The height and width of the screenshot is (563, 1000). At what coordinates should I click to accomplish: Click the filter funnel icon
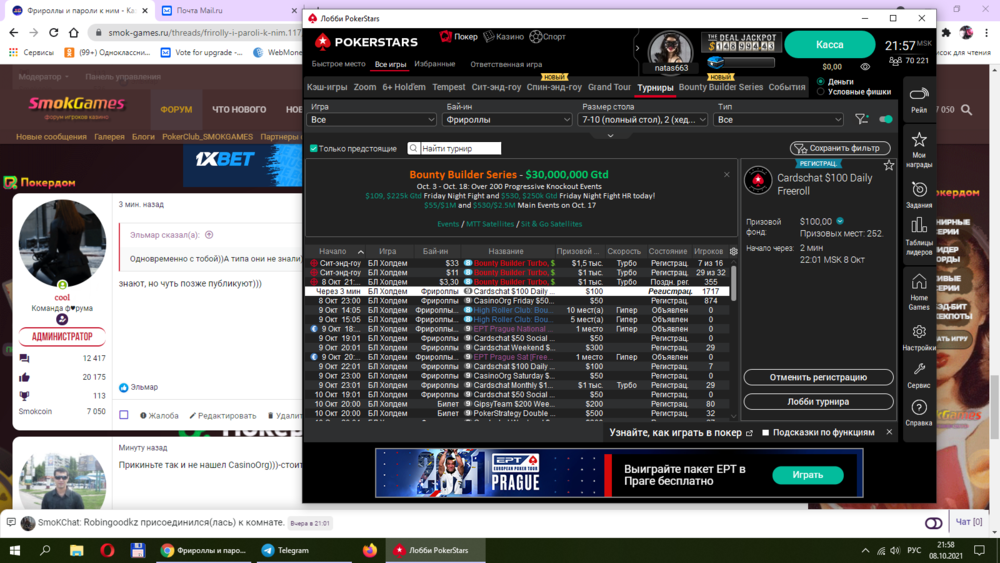(861, 119)
